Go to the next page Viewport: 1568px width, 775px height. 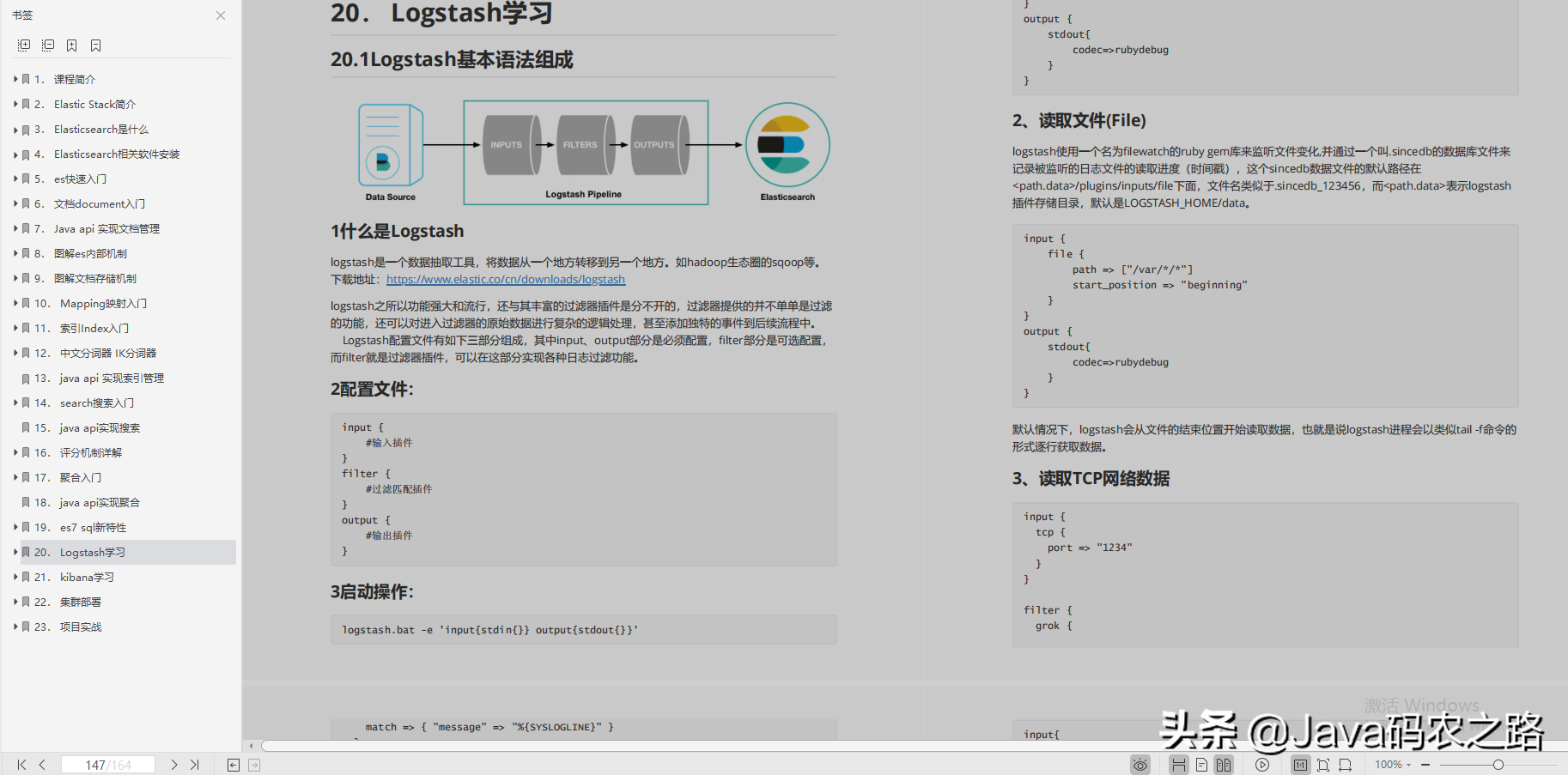coord(173,765)
